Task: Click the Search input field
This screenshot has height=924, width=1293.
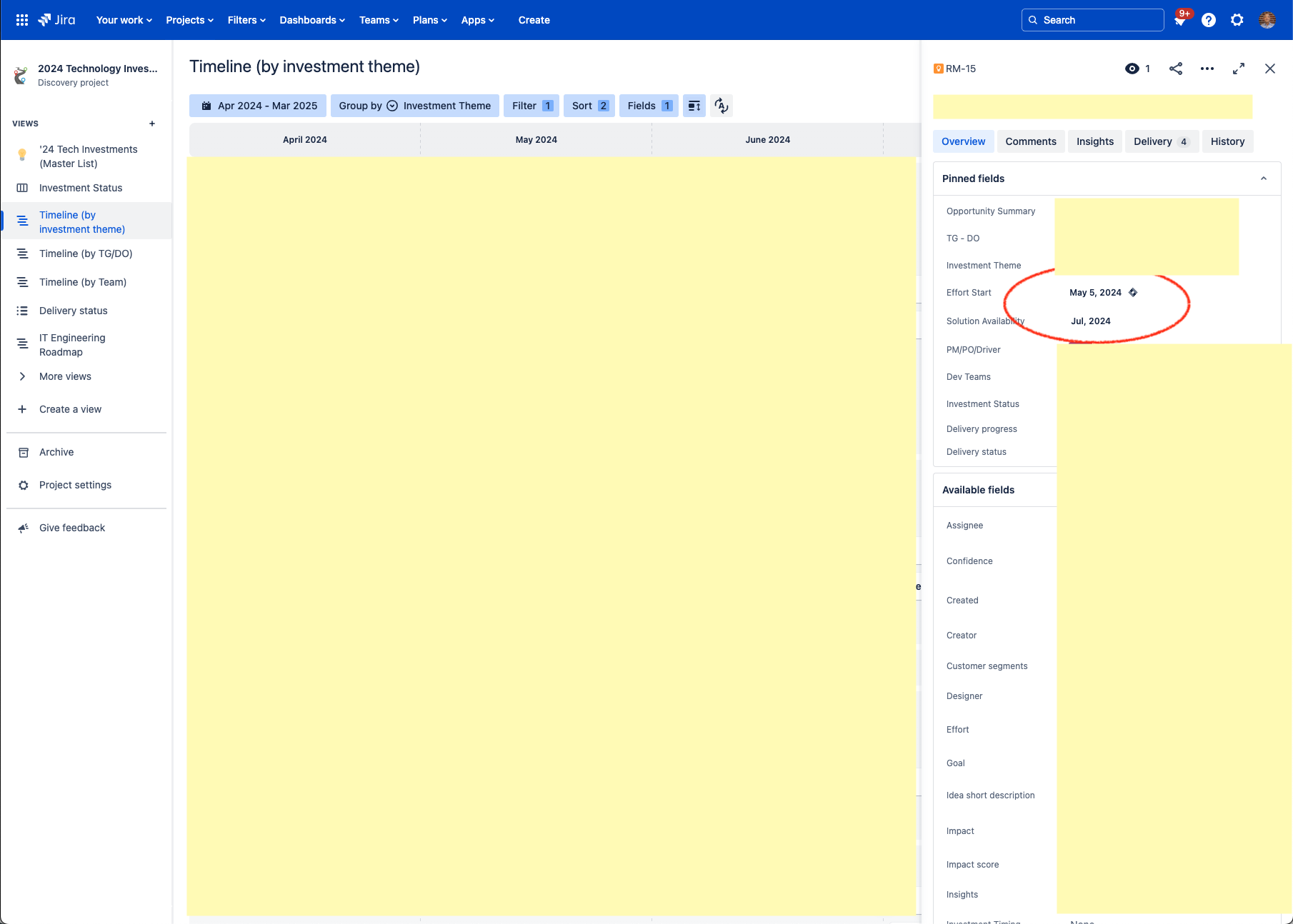Action: point(1093,20)
